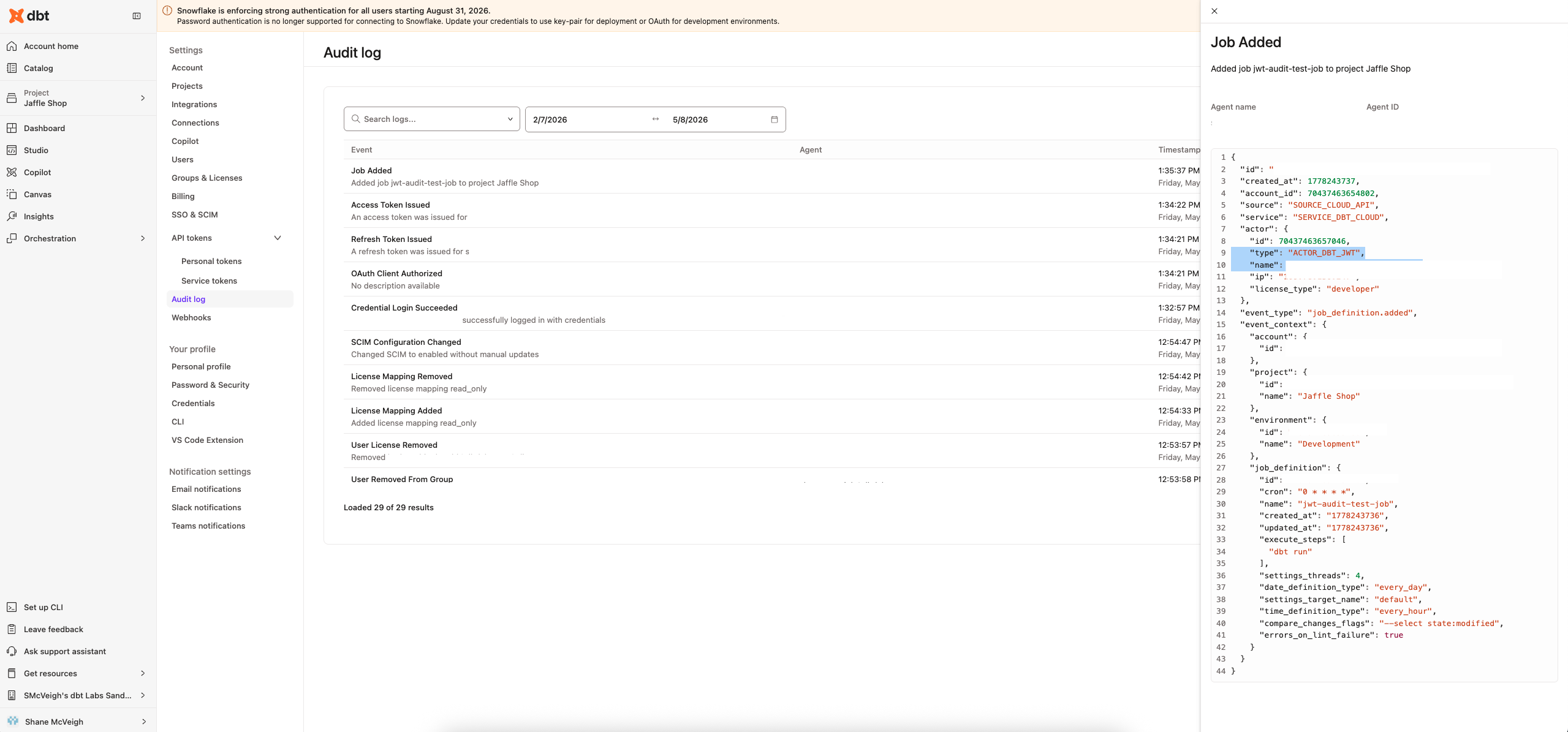1568x732 pixels.
Task: Click the Project stack icon
Action: click(12, 98)
